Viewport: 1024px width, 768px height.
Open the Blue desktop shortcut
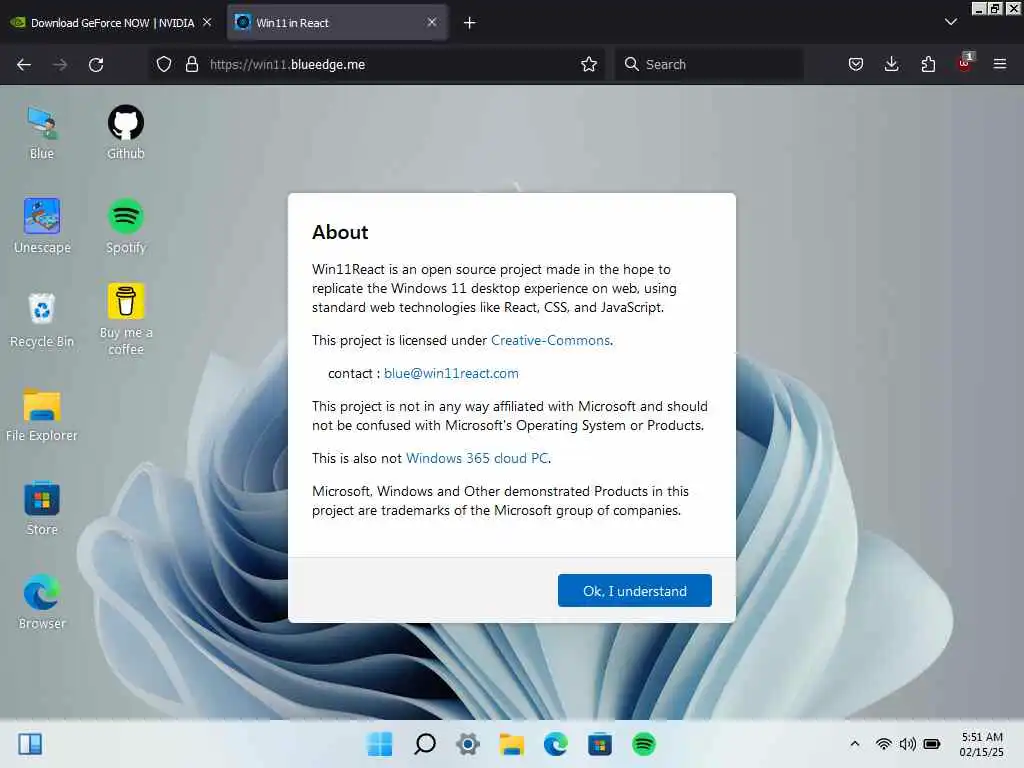pos(42,133)
